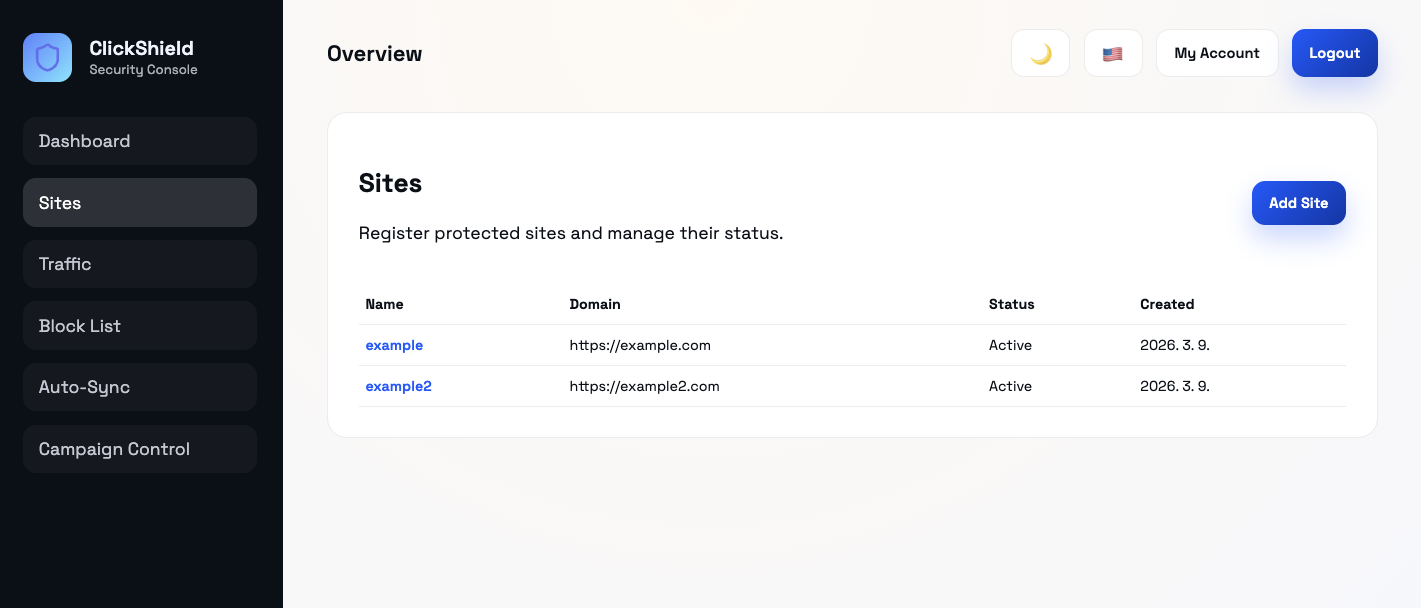Go to Dashboard in the sidebar
This screenshot has width=1421, height=608.
(140, 141)
